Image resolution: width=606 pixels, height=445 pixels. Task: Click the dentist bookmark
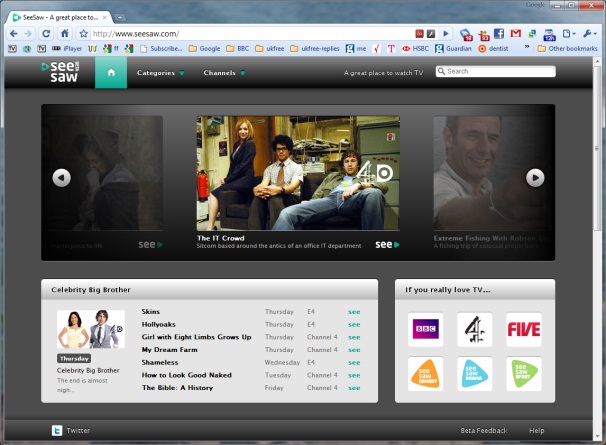tap(493, 48)
